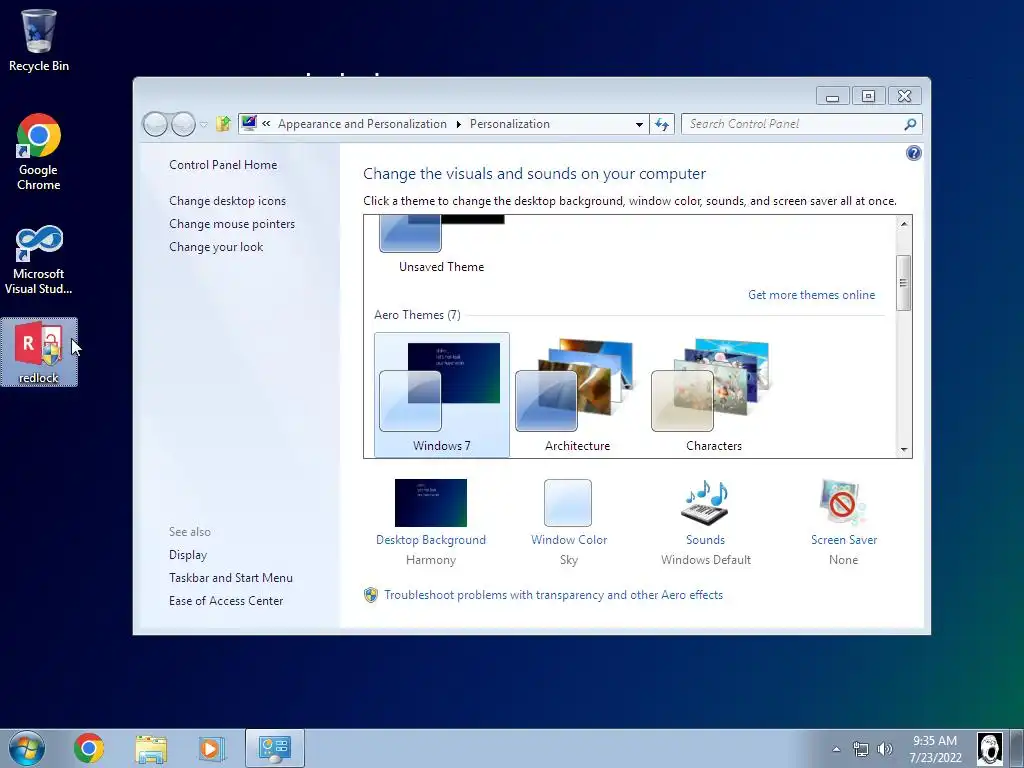Click the up-folder icon in address bar
Viewport: 1024px width, 768px height.
[223, 123]
